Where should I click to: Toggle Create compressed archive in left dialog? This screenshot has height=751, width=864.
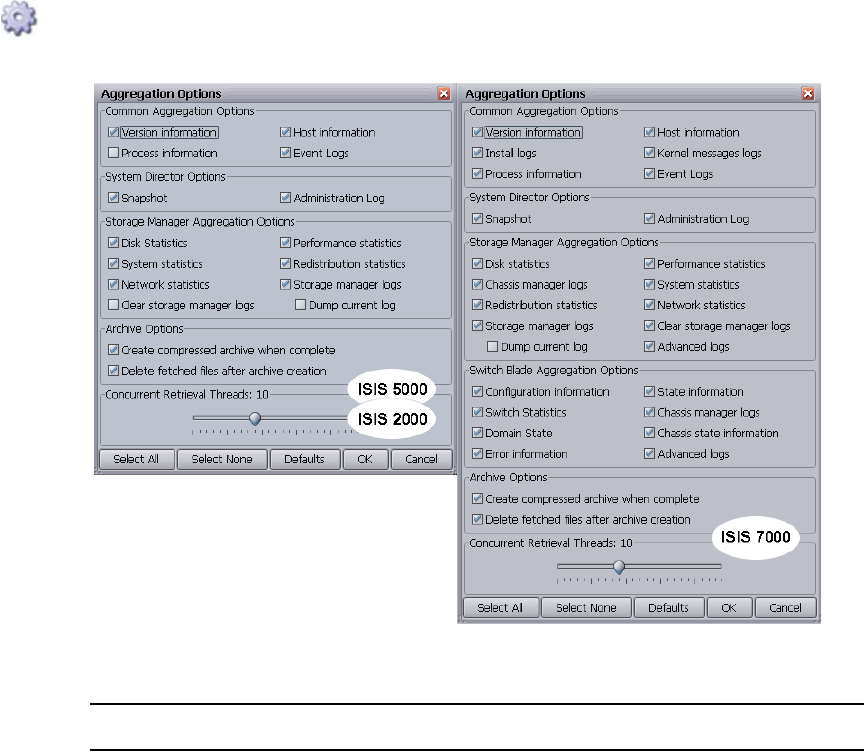[x=114, y=349]
